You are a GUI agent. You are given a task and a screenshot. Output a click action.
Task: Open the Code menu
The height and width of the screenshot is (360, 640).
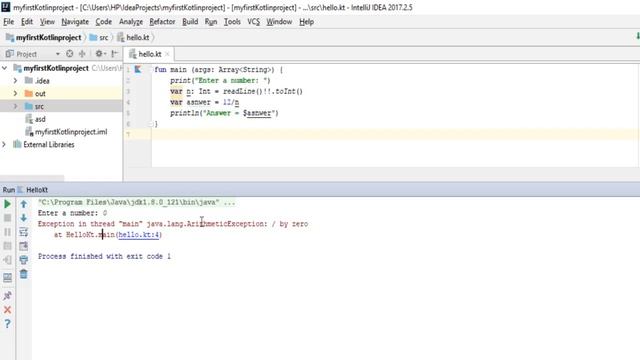tap(103, 22)
